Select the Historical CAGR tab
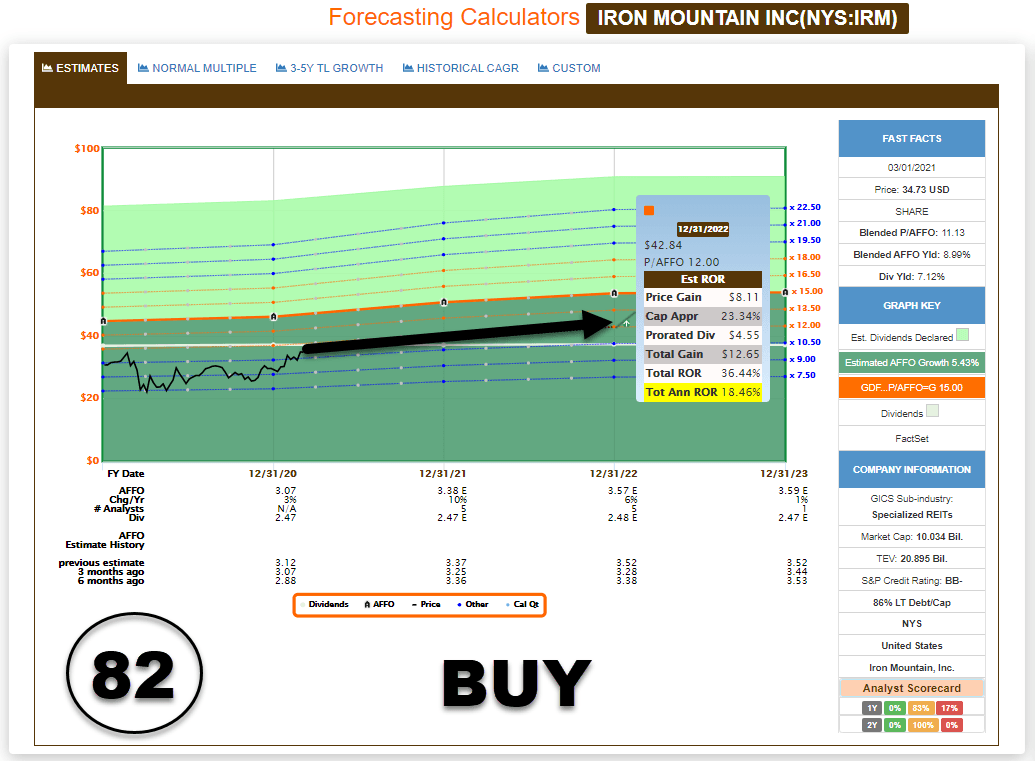 tap(461, 68)
